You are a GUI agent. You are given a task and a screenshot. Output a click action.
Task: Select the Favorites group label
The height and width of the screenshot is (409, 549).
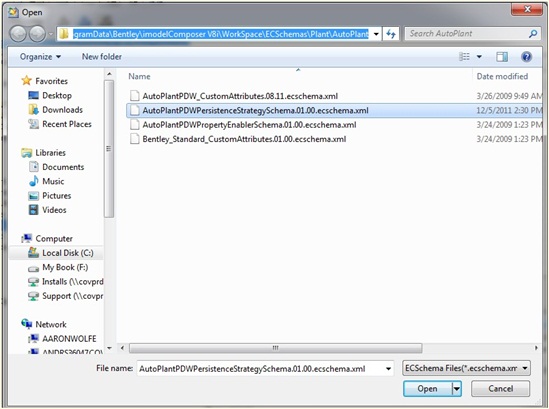click(x=51, y=81)
